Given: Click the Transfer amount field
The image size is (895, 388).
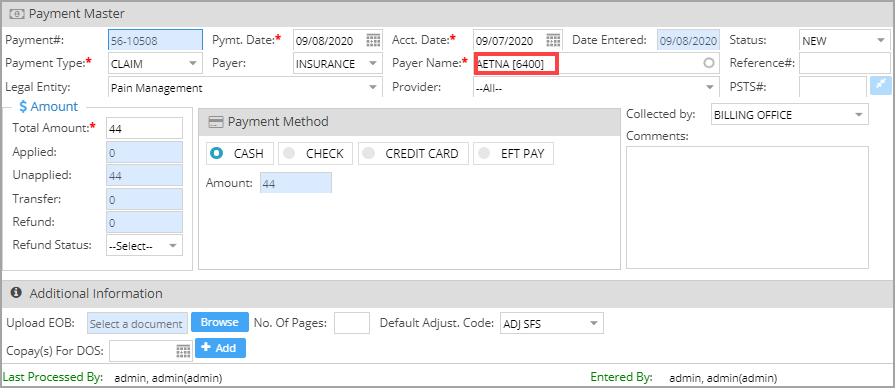Looking at the screenshot, I should coord(144,199).
